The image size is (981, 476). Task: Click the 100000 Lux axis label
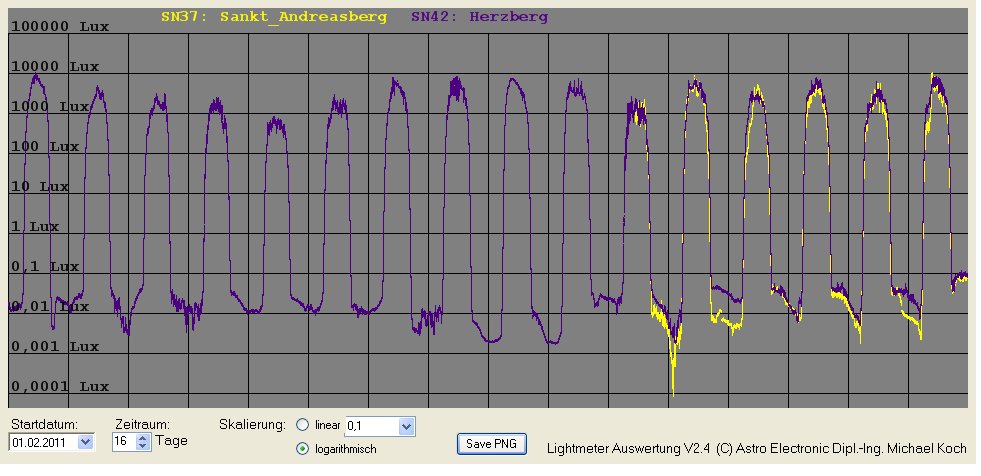tap(60, 27)
